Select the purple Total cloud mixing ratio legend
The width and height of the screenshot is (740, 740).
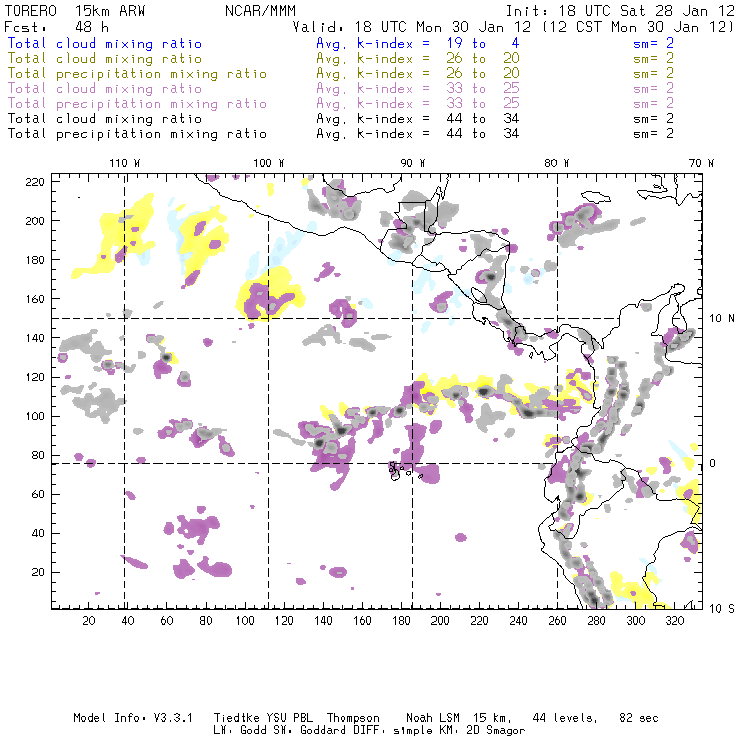[105, 89]
